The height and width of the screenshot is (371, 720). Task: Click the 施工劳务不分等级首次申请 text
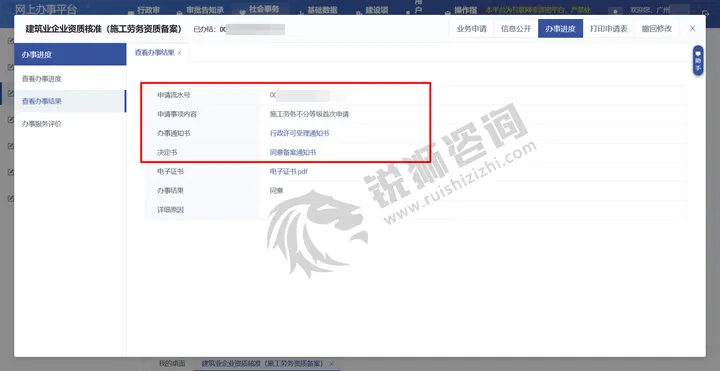pos(309,114)
